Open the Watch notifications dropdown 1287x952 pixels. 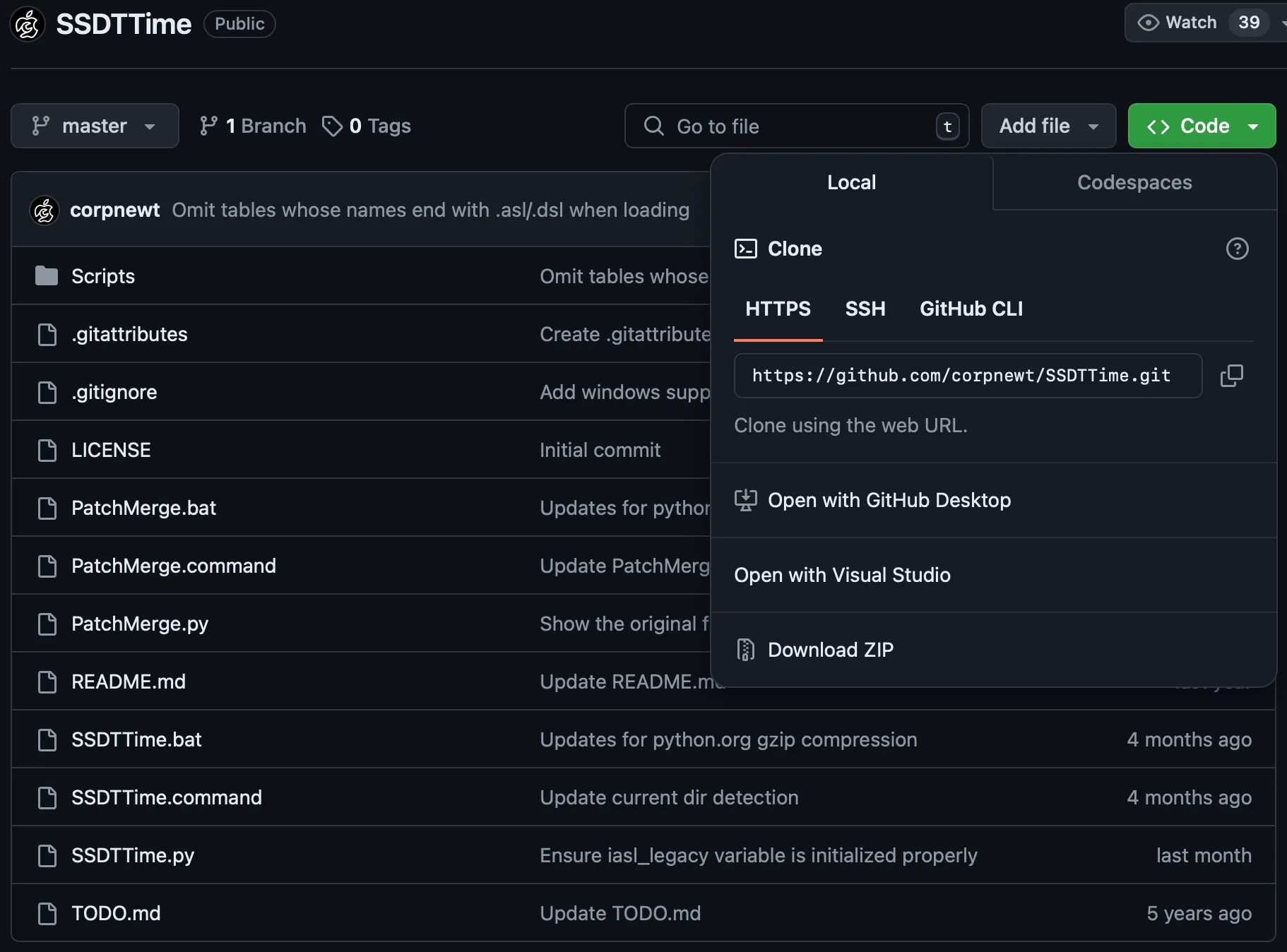click(x=1206, y=23)
